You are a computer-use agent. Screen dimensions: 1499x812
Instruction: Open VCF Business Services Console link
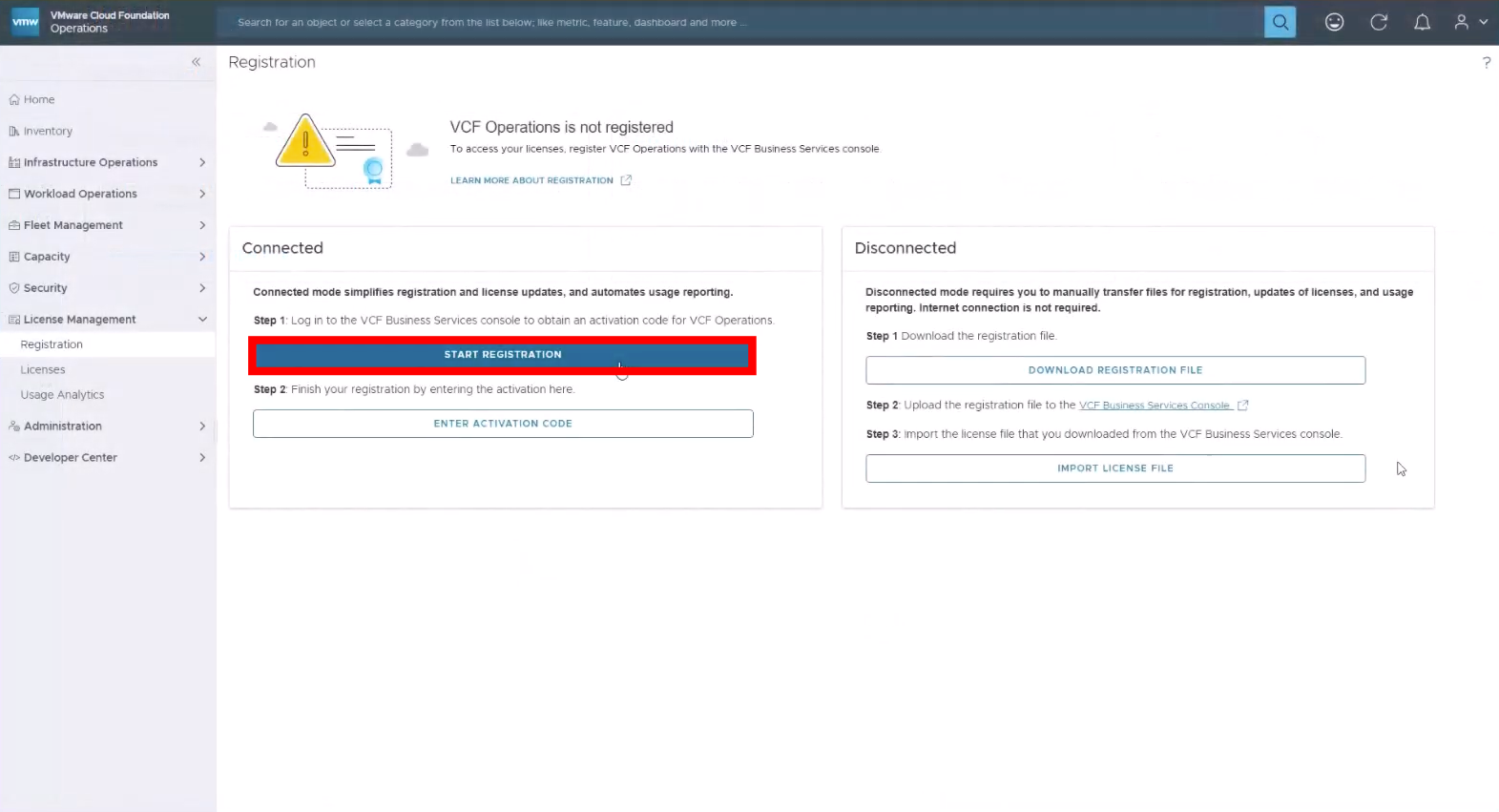click(x=1155, y=406)
